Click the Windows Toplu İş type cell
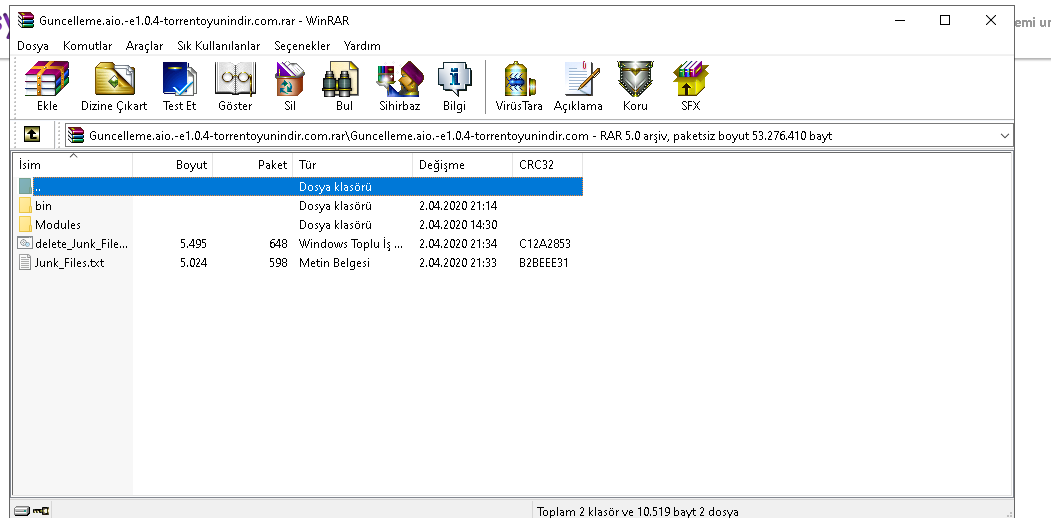Viewport: 1051px width, 518px height. coord(351,244)
